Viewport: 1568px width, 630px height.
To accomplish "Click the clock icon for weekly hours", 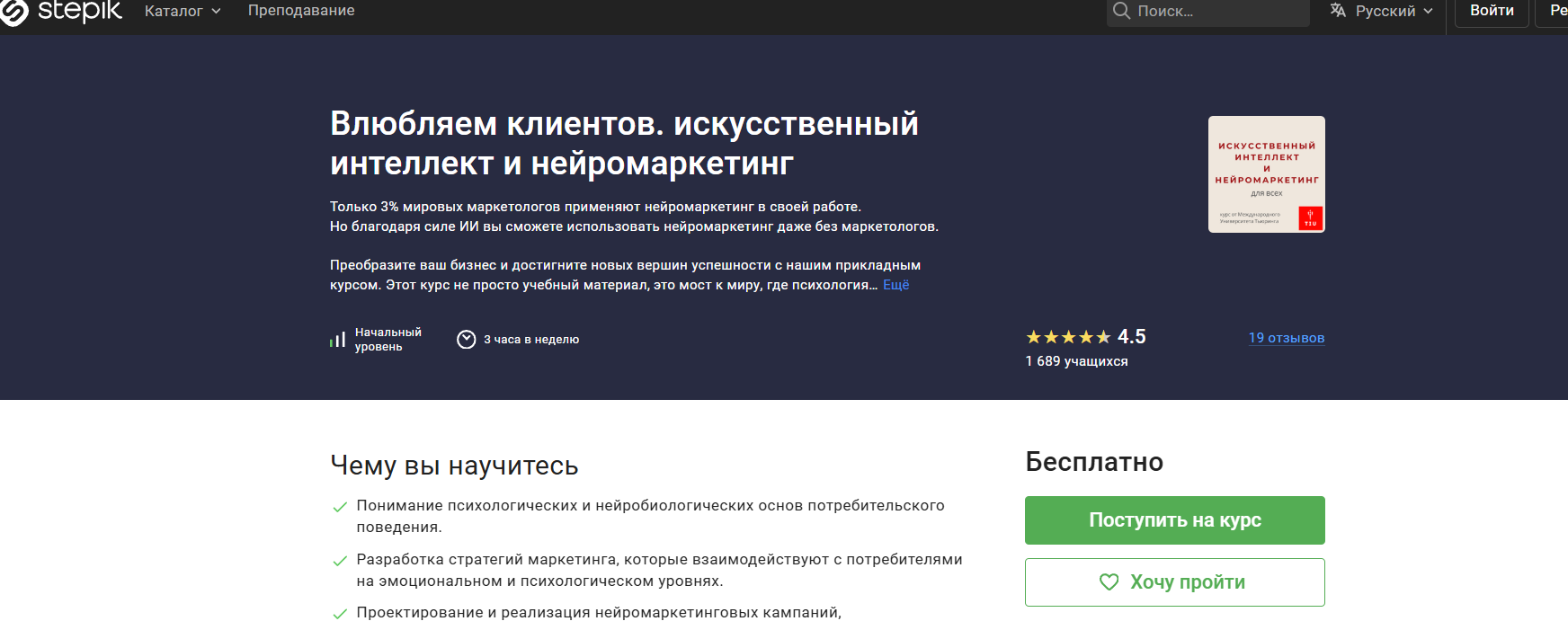I will (x=466, y=340).
